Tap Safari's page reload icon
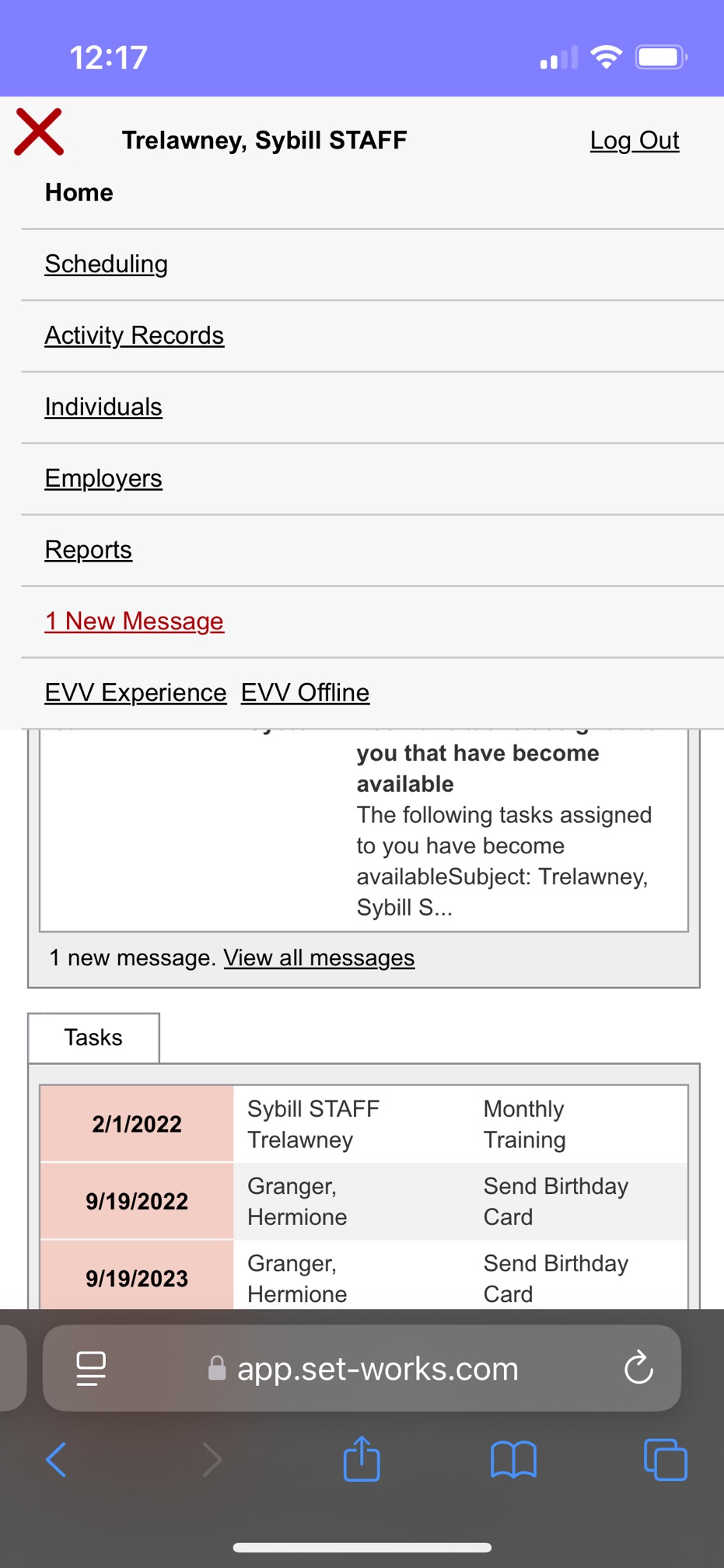Screen dimensions: 724x1568 coord(638,1367)
